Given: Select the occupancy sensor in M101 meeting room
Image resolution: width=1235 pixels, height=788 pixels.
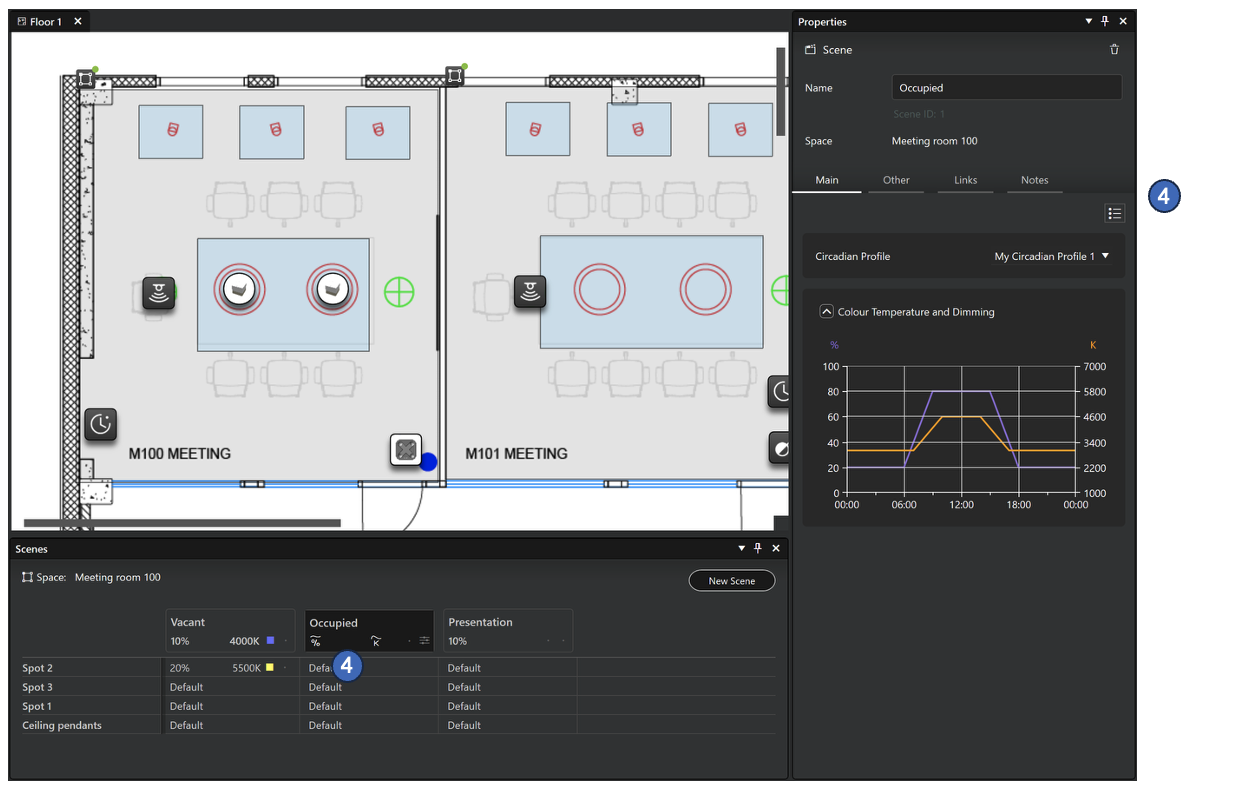Looking at the screenshot, I should click(530, 292).
